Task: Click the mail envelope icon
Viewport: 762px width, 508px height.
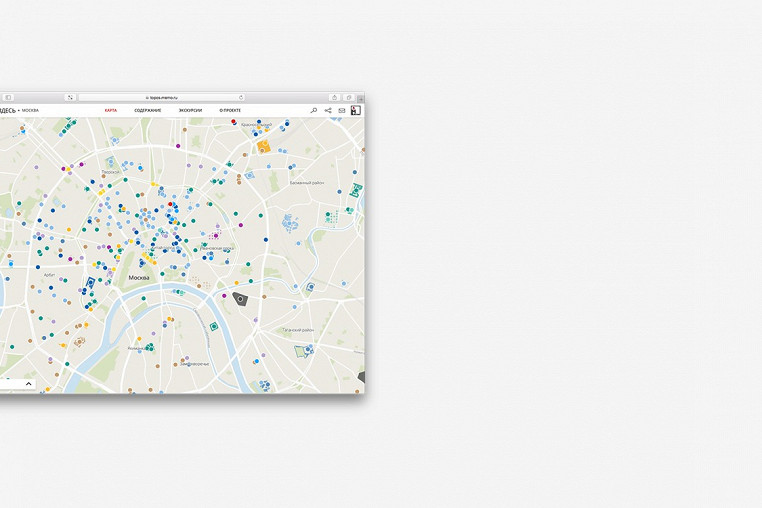Action: tap(341, 111)
